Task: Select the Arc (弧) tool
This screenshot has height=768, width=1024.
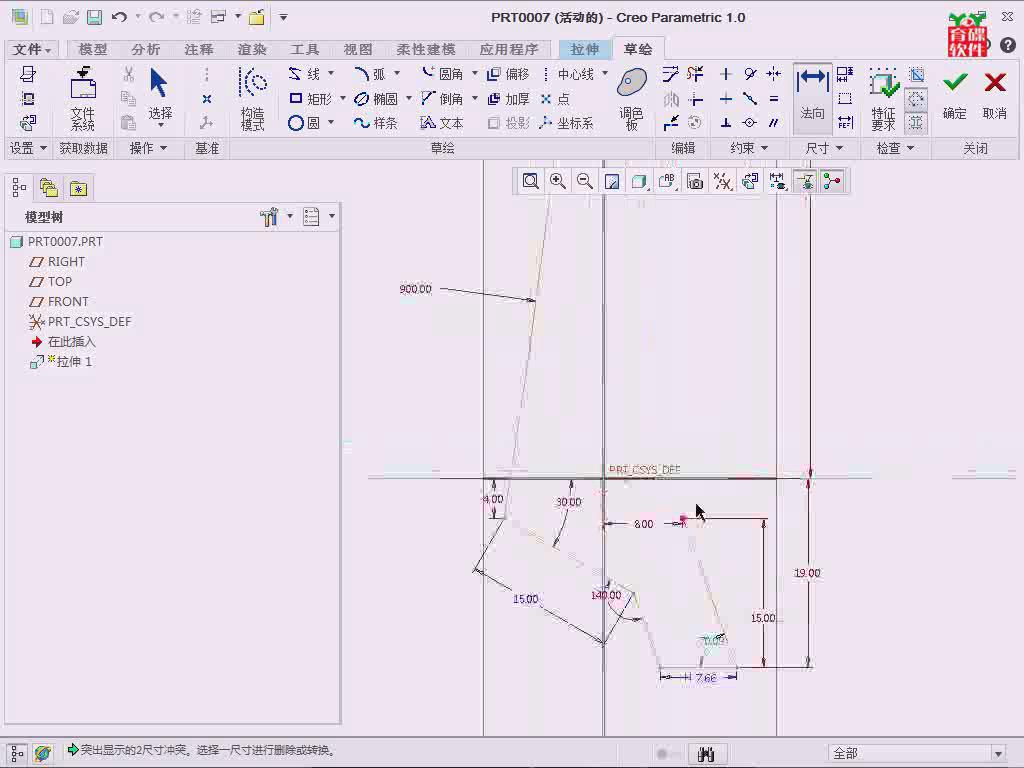Action: tap(370, 74)
